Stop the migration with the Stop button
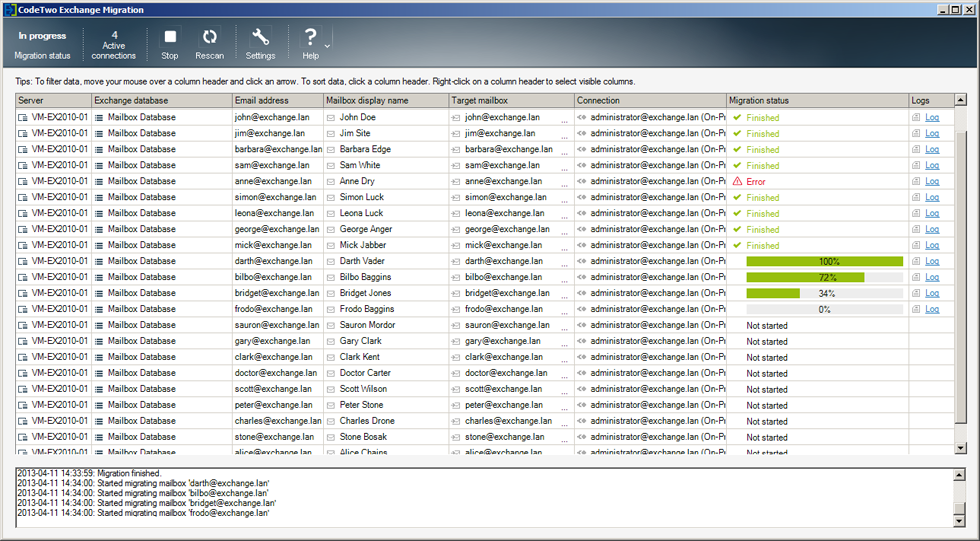Image resolution: width=980 pixels, height=541 pixels. 169,44
